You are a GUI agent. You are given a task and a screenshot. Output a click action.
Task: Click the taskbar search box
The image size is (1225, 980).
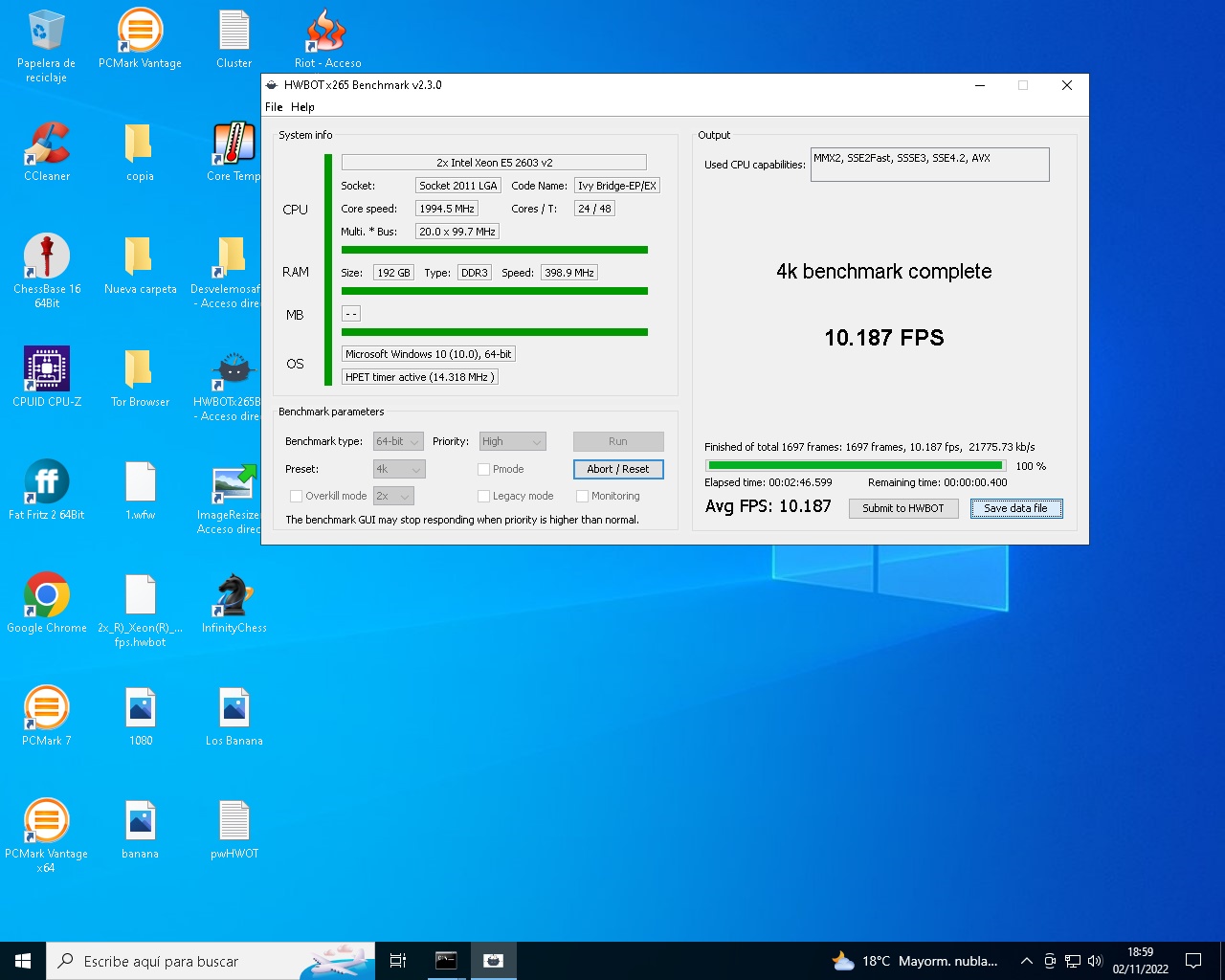coord(211,961)
